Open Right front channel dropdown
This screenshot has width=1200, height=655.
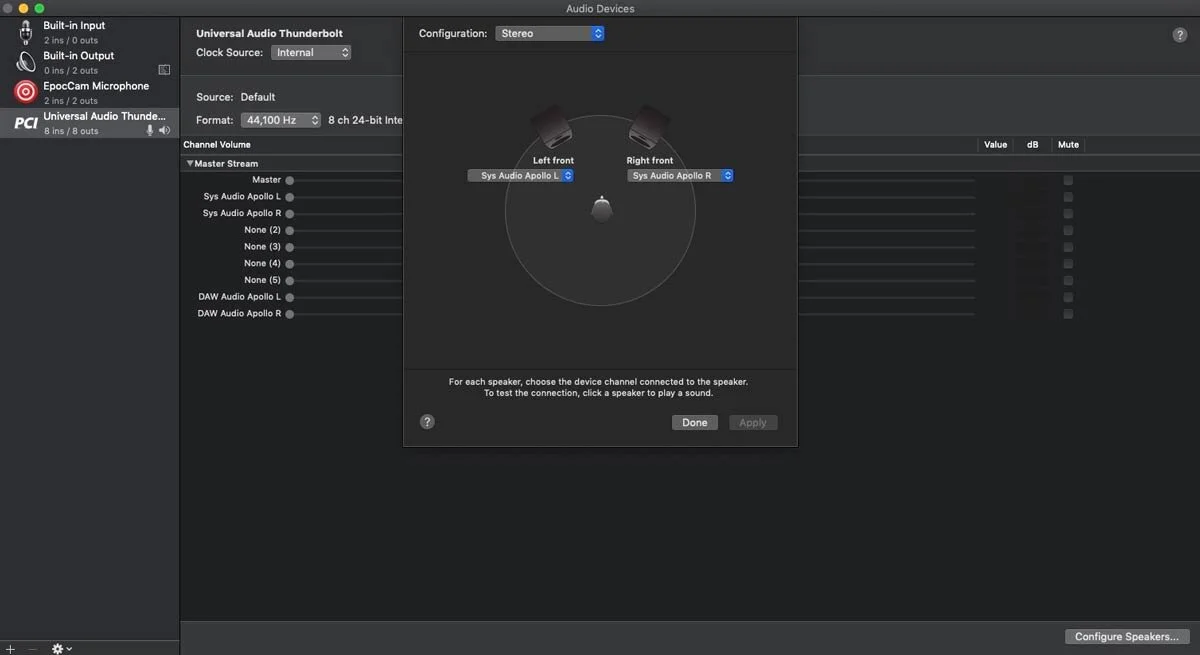tap(680, 176)
